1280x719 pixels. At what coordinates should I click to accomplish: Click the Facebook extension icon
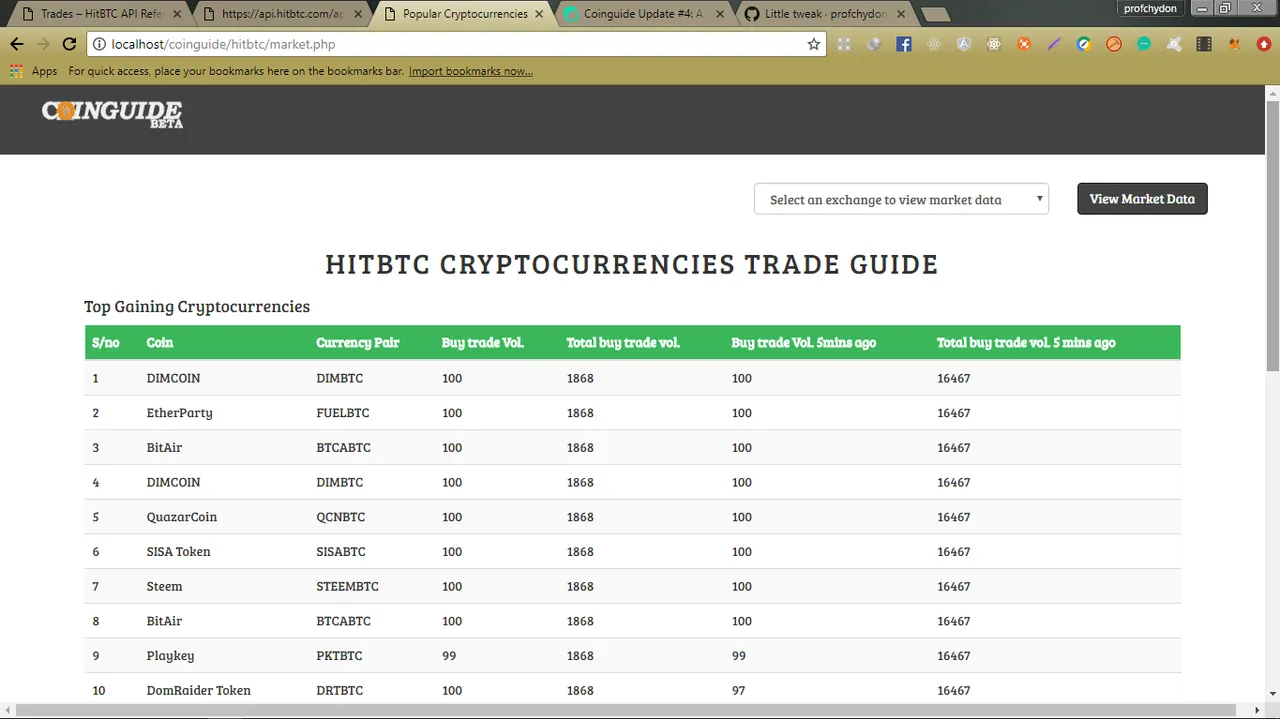tap(904, 44)
